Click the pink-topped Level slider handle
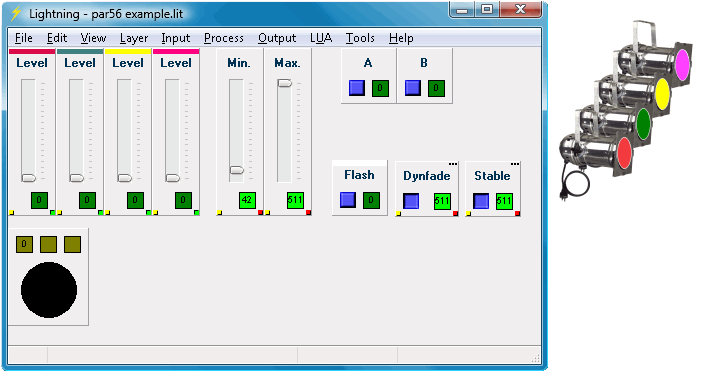Screen dimensions: 727x372 point(173,178)
